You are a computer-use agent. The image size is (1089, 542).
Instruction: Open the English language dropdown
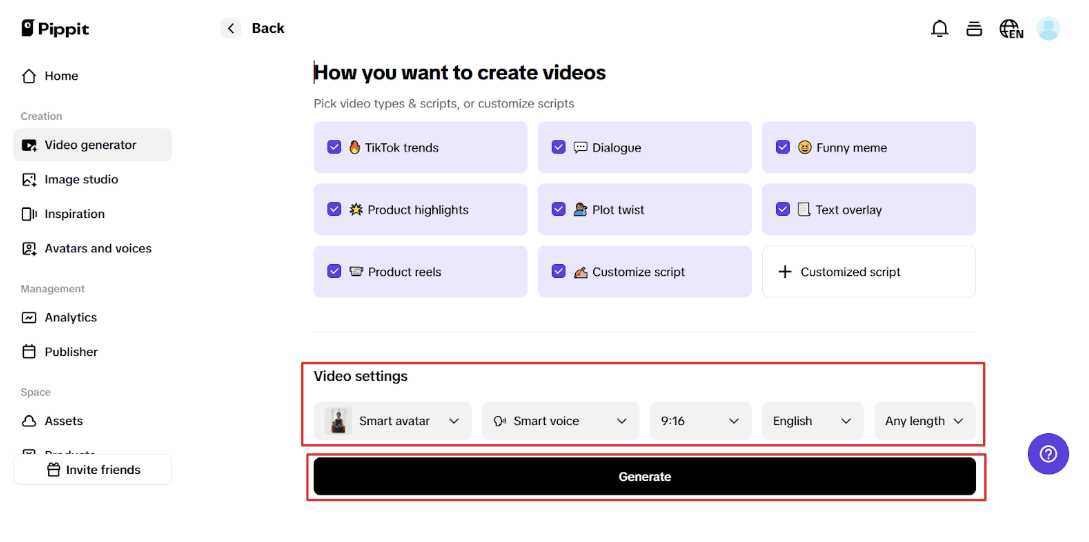(x=811, y=421)
